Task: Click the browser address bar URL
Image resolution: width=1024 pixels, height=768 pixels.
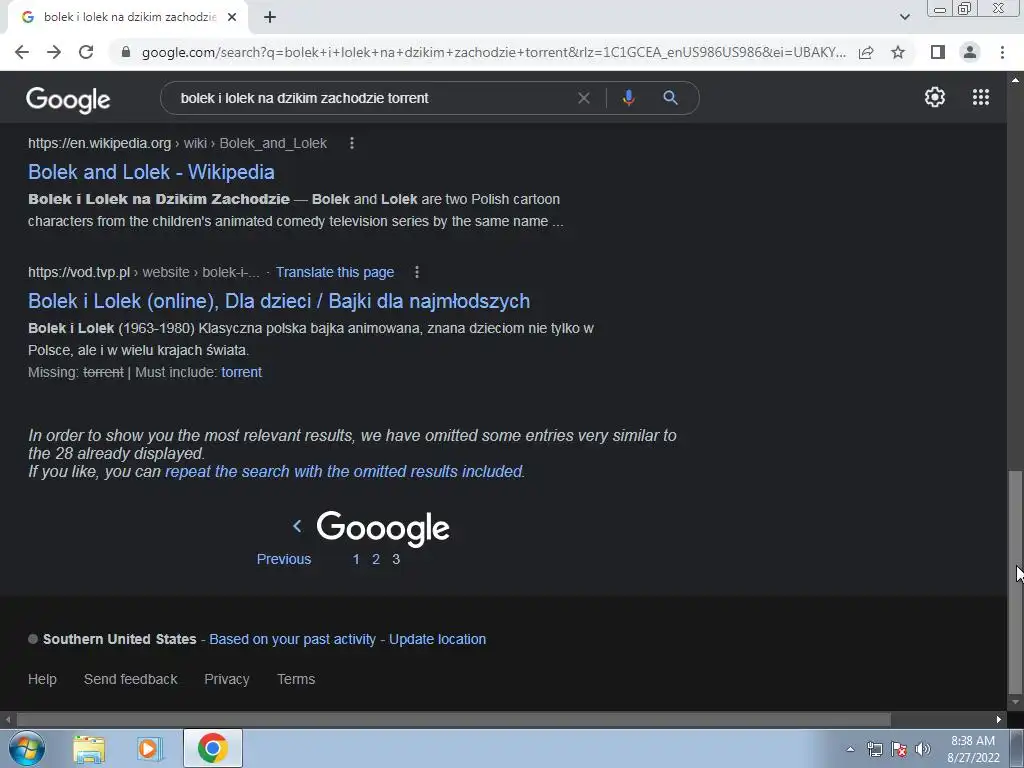Action: pyautogui.click(x=493, y=52)
